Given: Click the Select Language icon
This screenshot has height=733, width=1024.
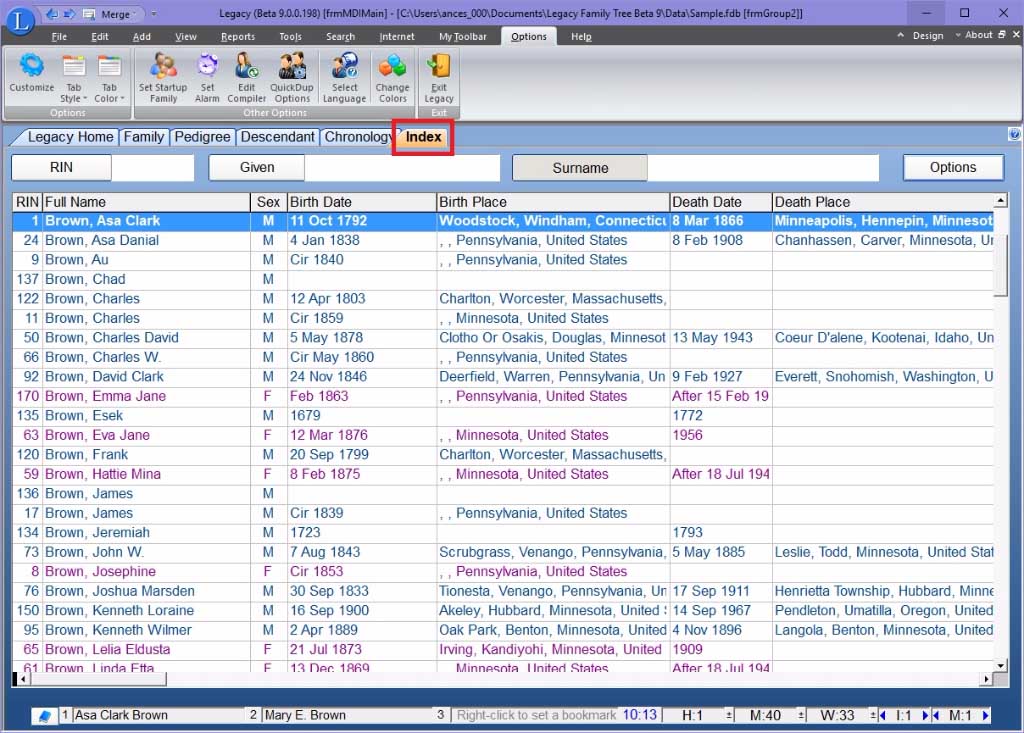Looking at the screenshot, I should click(x=344, y=78).
